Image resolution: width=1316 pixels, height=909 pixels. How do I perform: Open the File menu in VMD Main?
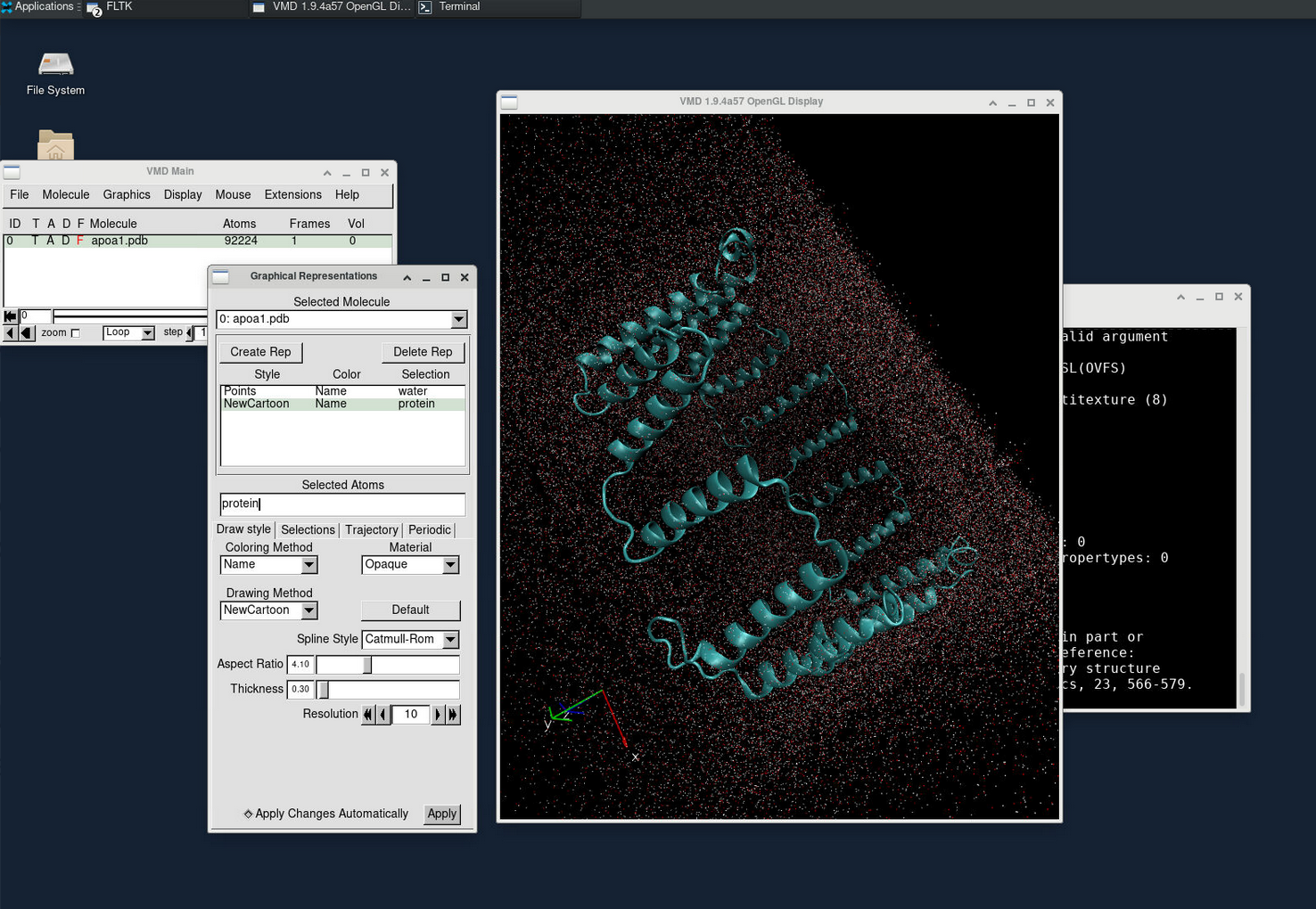point(20,195)
